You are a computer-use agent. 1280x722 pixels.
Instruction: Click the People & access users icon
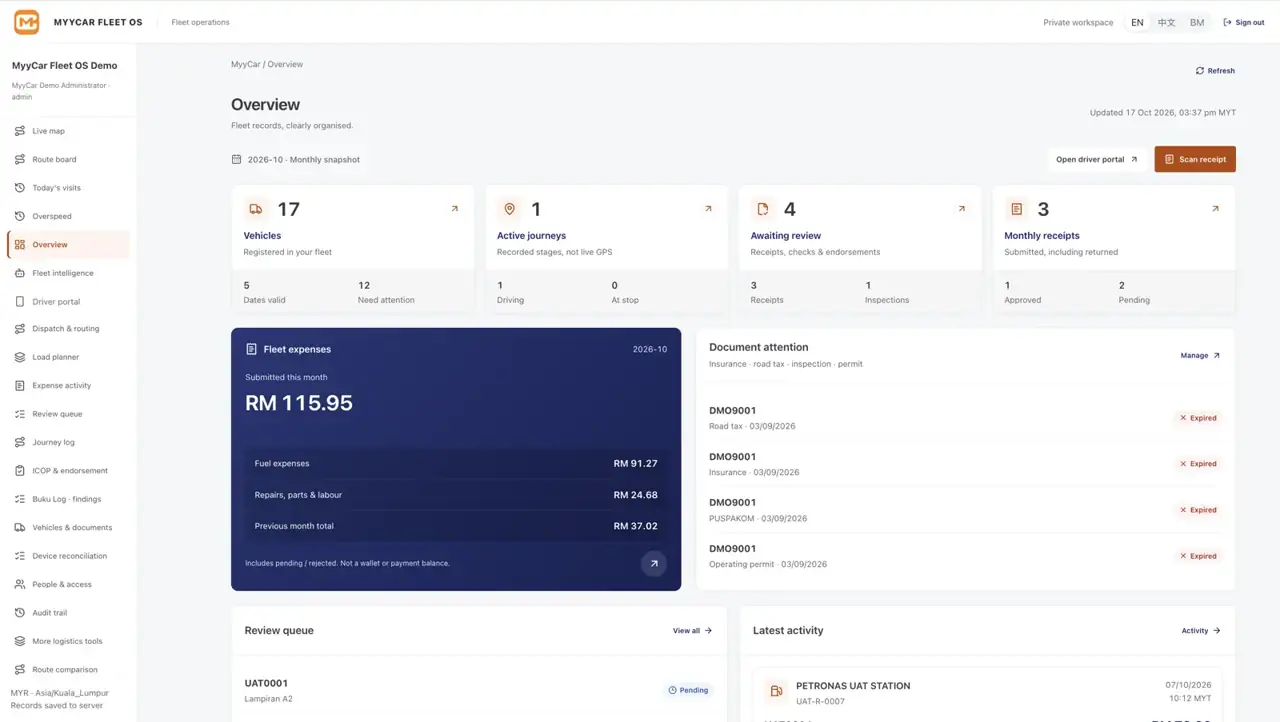(20, 584)
